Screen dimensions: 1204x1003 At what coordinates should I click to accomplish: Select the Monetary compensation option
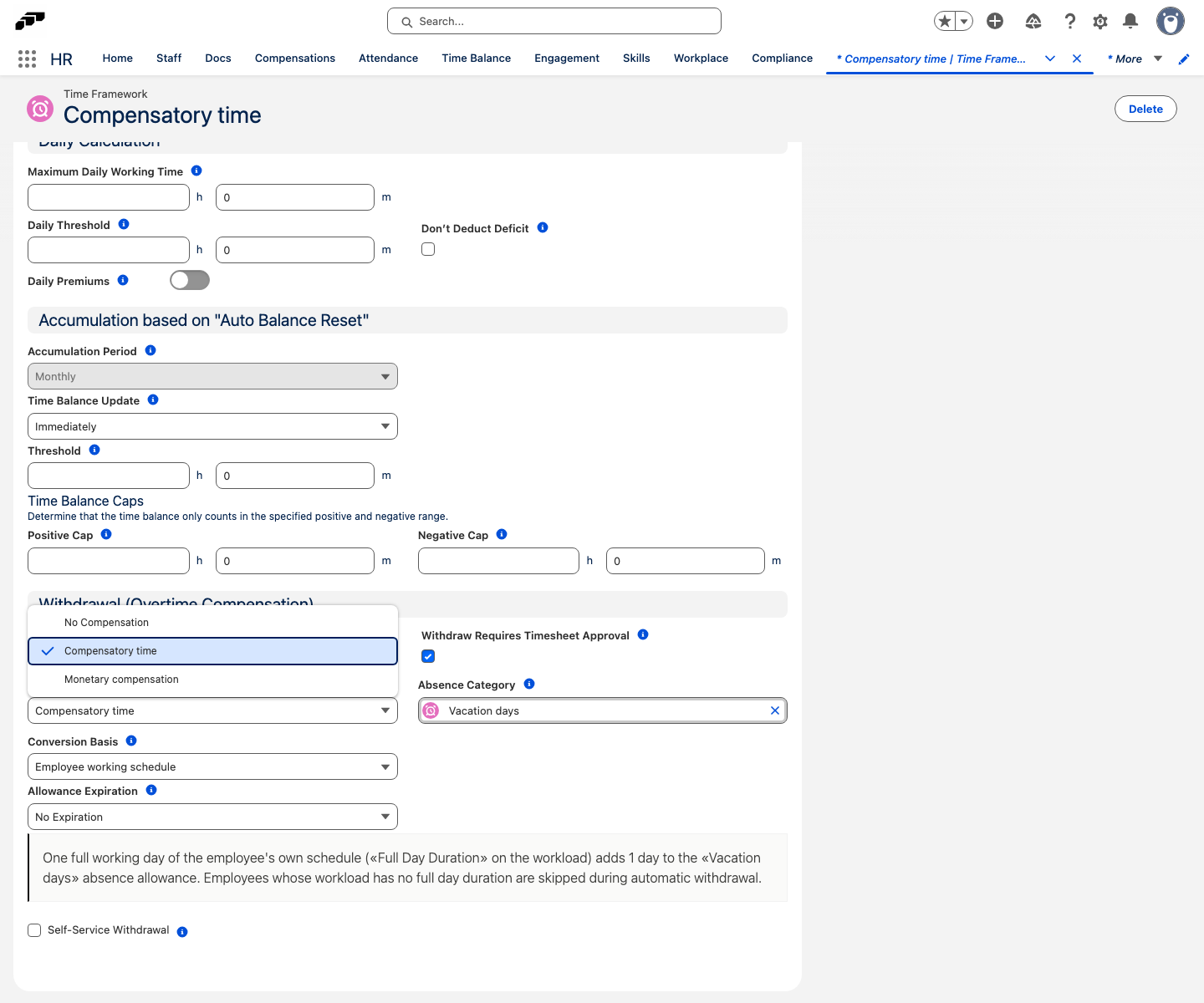coord(212,680)
